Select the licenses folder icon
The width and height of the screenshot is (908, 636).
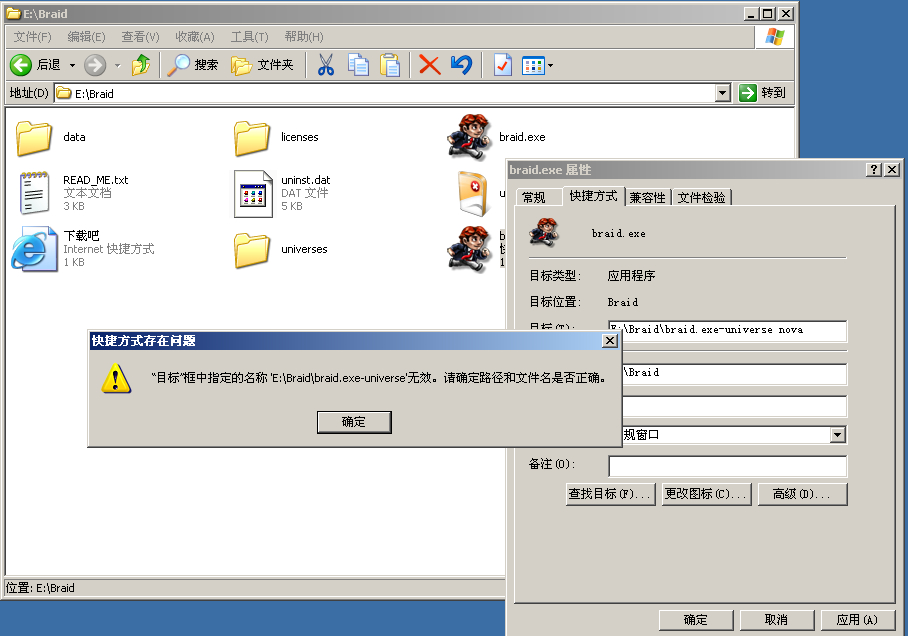tap(252, 138)
